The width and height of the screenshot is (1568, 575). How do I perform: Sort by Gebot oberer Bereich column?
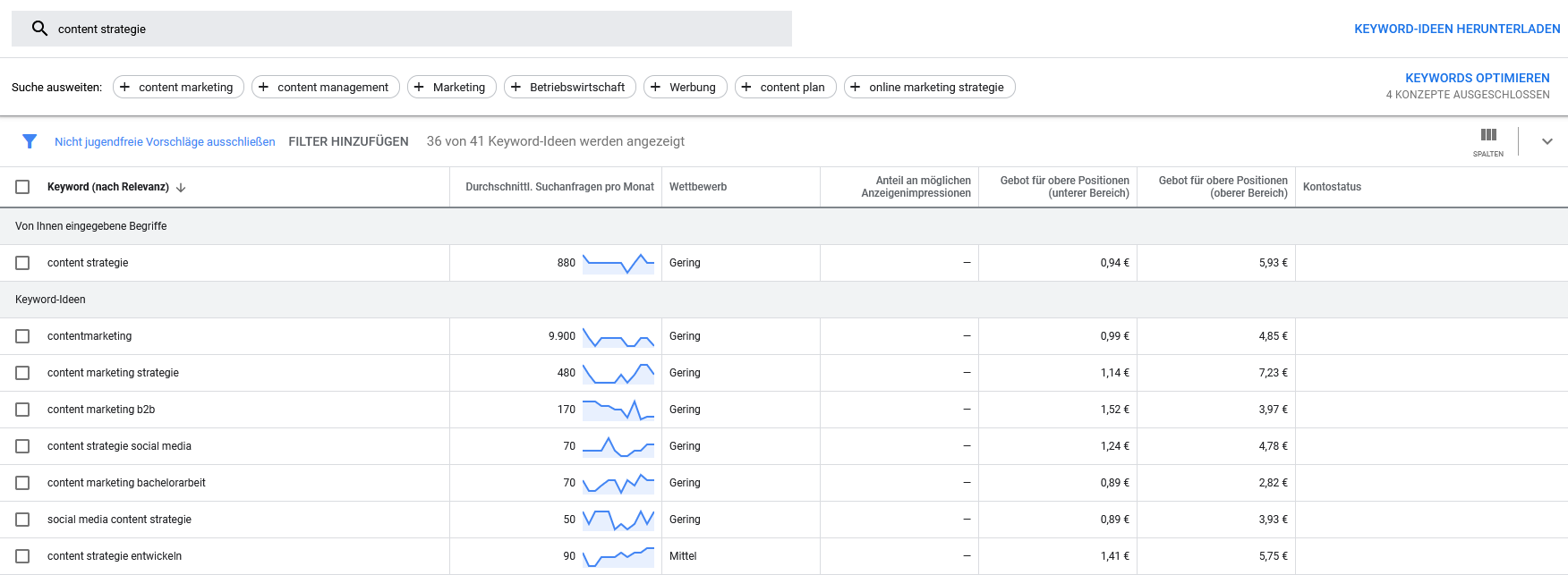(x=1223, y=187)
